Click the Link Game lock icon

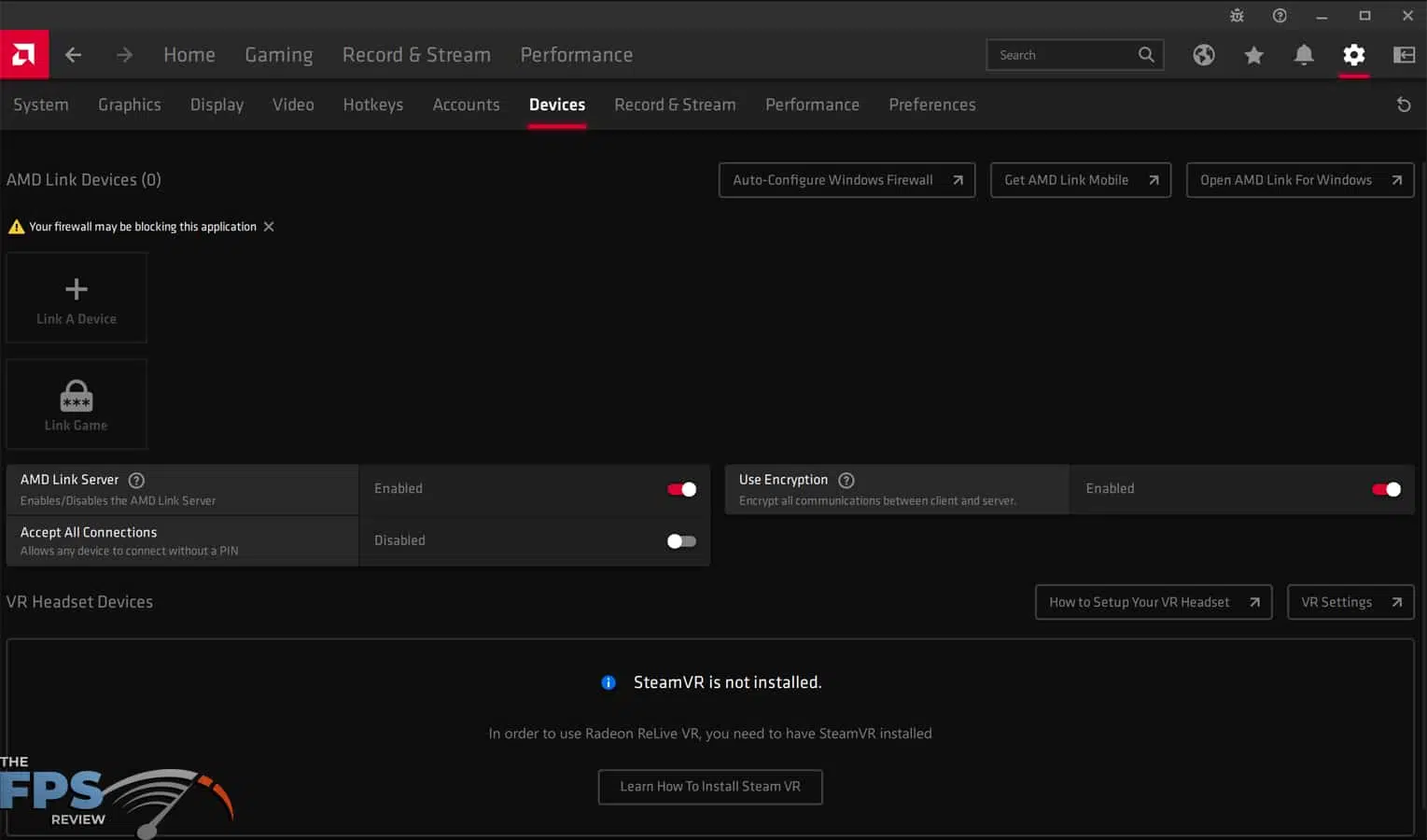point(77,396)
